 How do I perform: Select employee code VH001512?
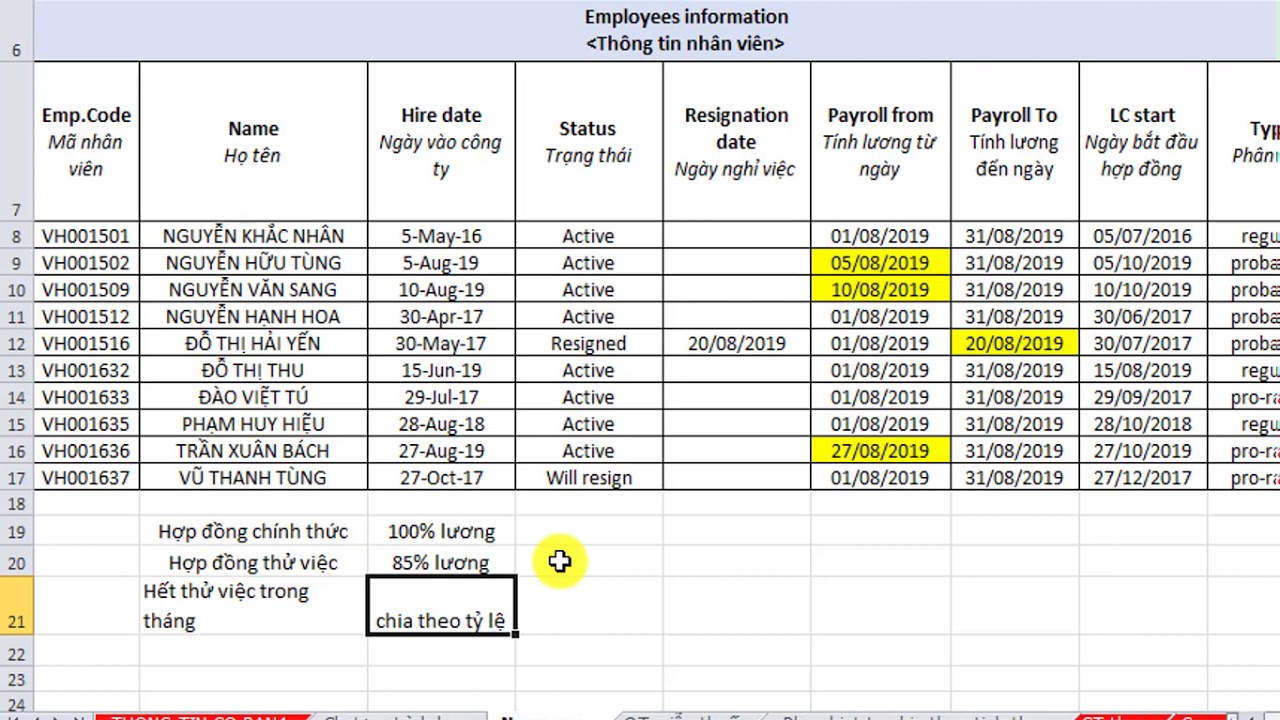pyautogui.click(x=86, y=317)
